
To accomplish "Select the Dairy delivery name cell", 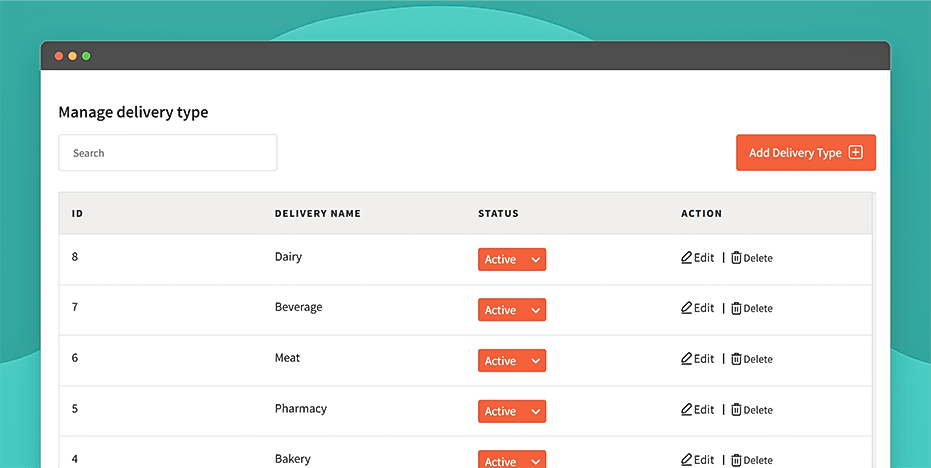I will click(288, 257).
